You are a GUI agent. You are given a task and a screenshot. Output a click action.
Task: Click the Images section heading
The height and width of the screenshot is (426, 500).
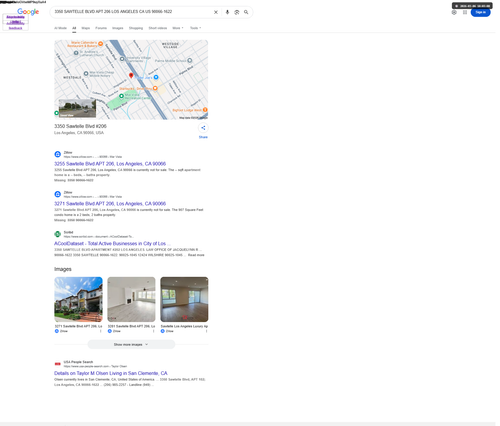click(63, 269)
